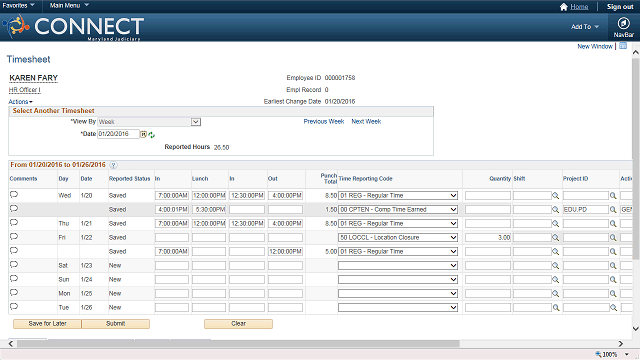Open Time Reporting Code dropdown for Wed 1/20
The width and height of the screenshot is (640, 360).
[x=398, y=196]
